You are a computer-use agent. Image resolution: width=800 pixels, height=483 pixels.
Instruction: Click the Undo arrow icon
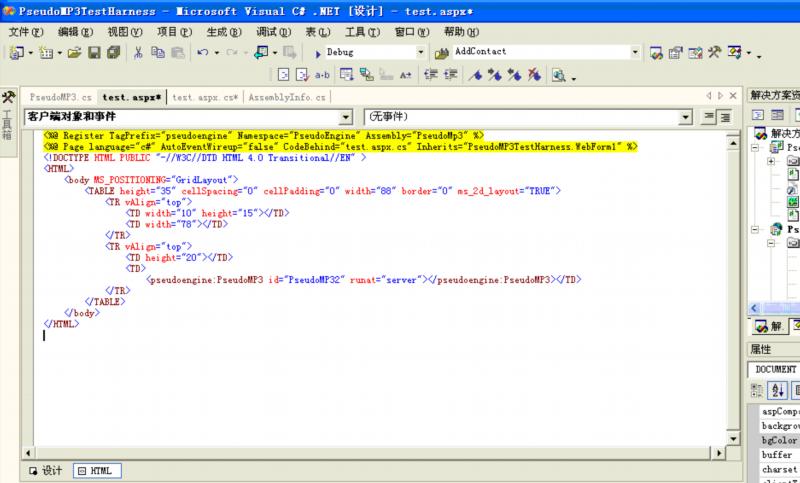(203, 52)
